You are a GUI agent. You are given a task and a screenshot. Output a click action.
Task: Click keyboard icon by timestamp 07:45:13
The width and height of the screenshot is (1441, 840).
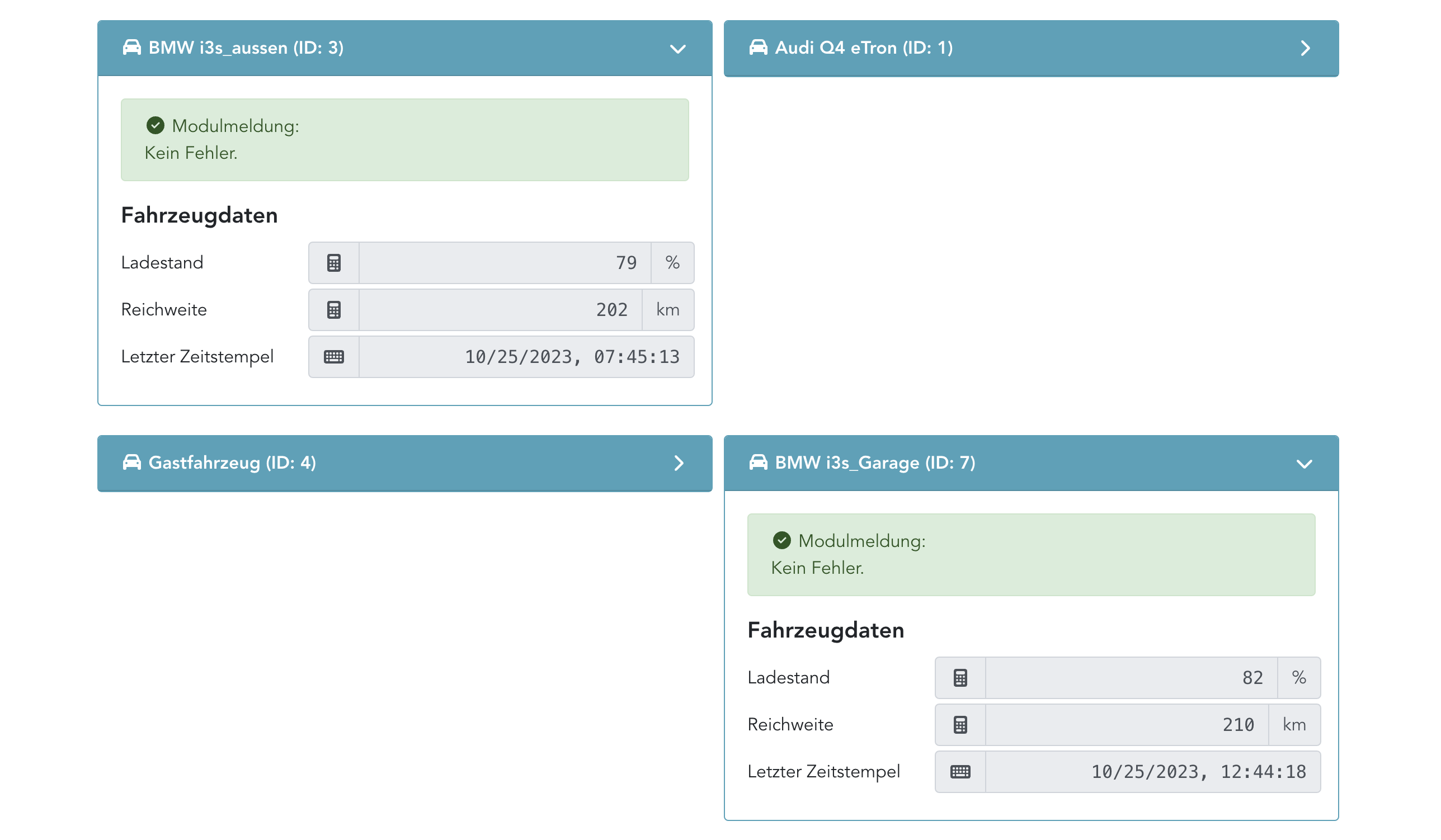[334, 357]
